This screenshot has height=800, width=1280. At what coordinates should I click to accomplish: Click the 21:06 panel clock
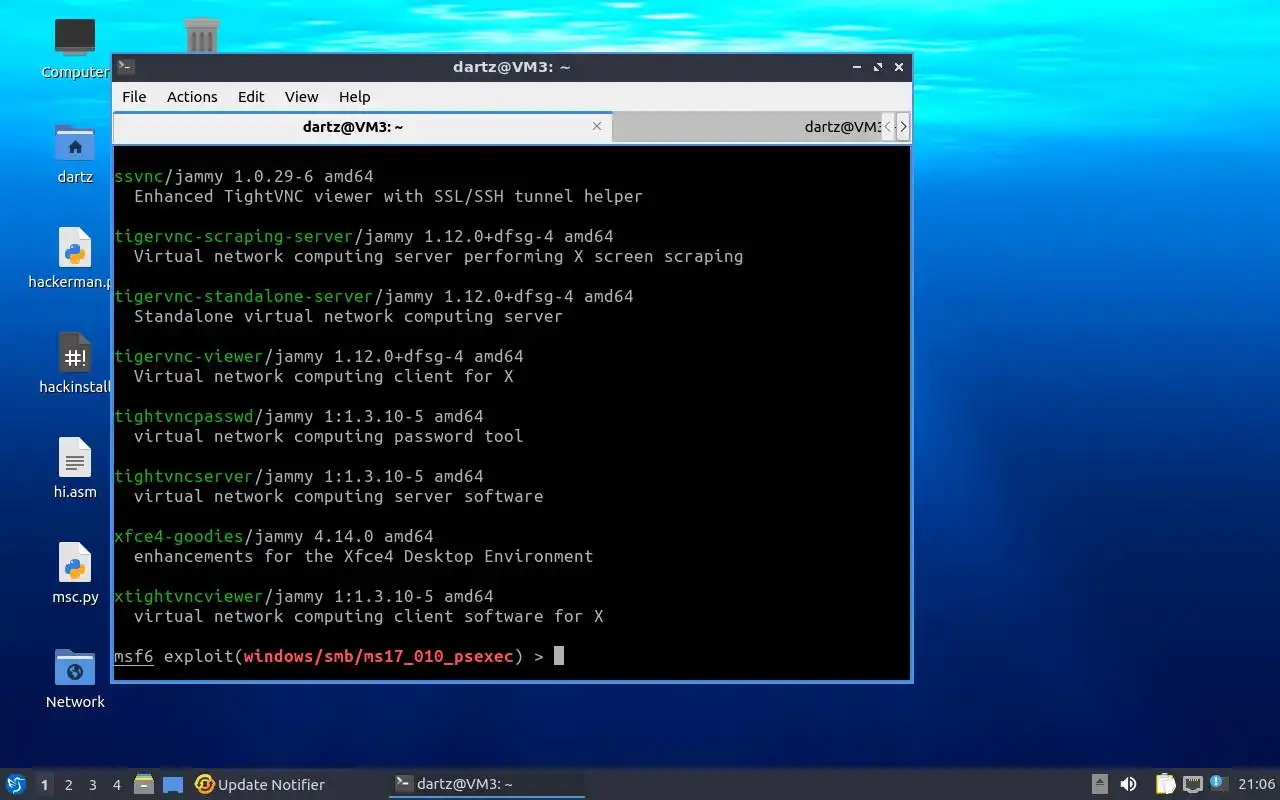coord(1256,784)
